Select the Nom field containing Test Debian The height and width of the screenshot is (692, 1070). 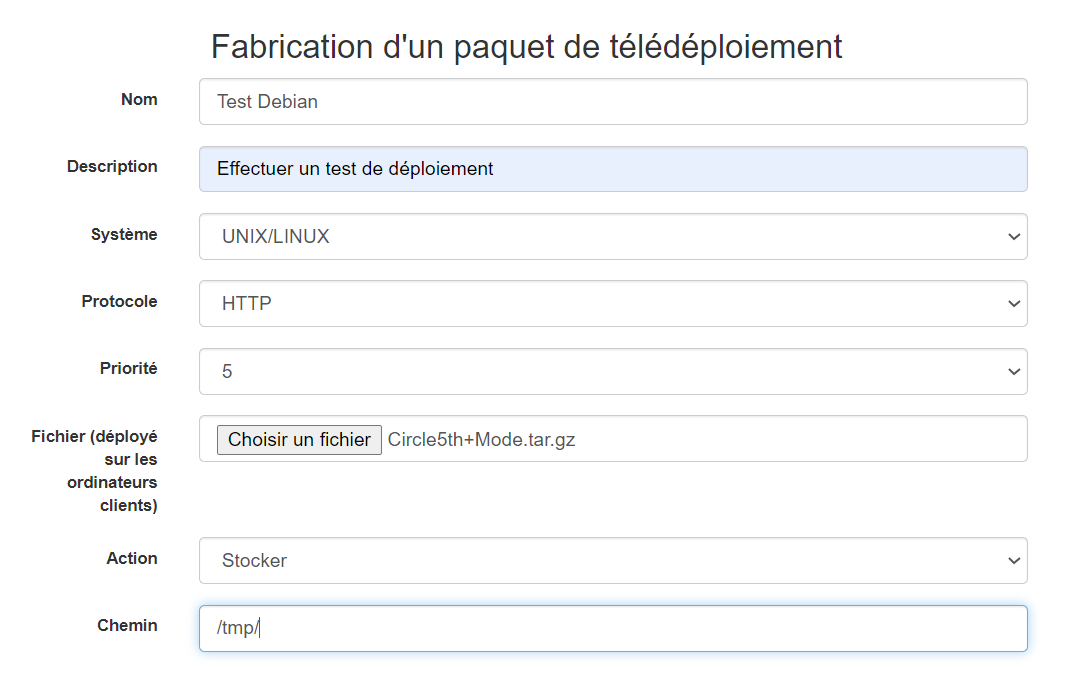coord(613,101)
